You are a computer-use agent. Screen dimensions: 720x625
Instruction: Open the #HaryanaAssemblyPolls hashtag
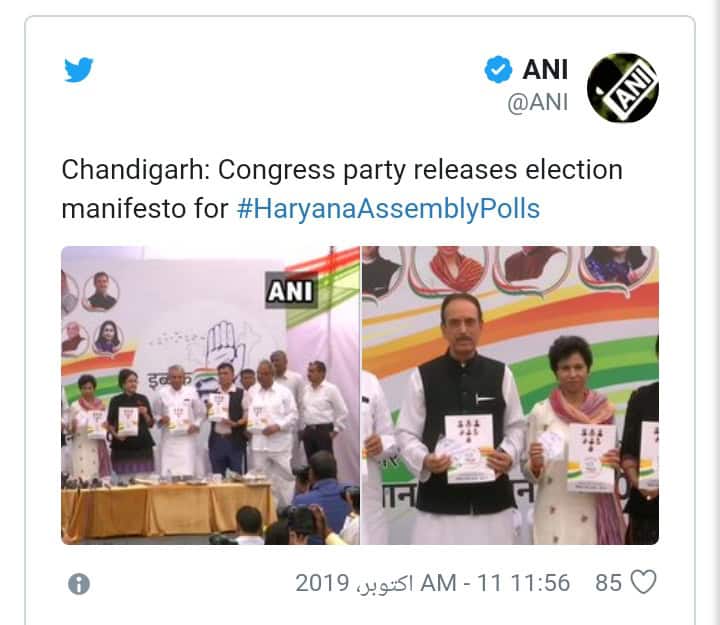click(x=388, y=208)
